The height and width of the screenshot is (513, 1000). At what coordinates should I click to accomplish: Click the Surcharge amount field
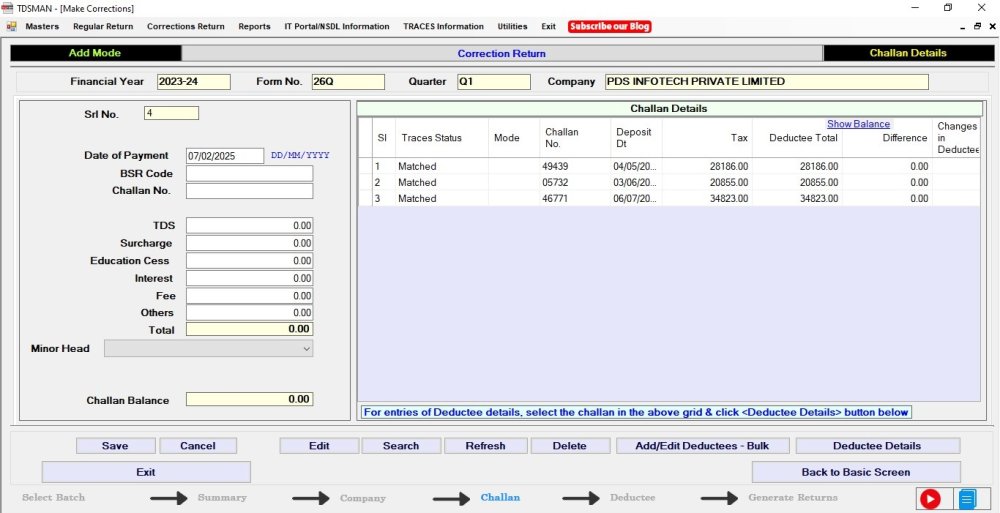pos(249,243)
